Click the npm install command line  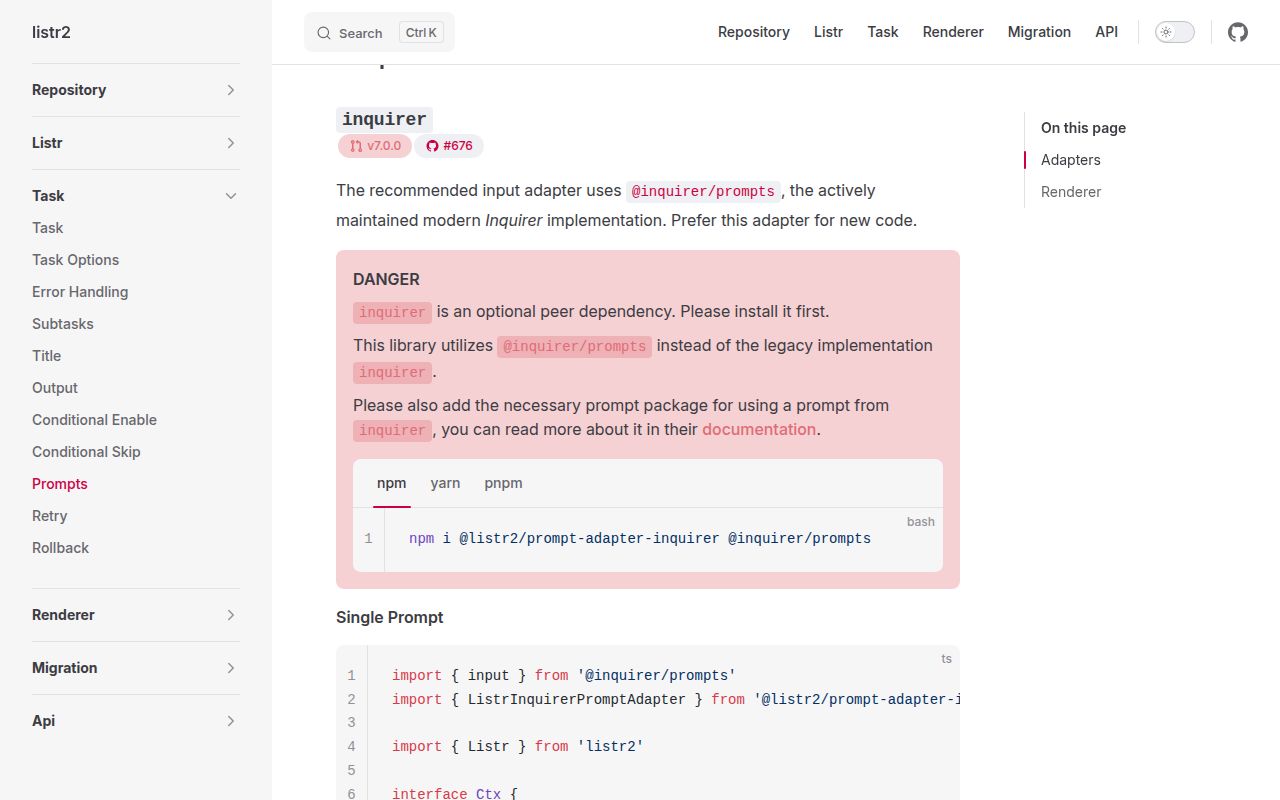coord(640,538)
